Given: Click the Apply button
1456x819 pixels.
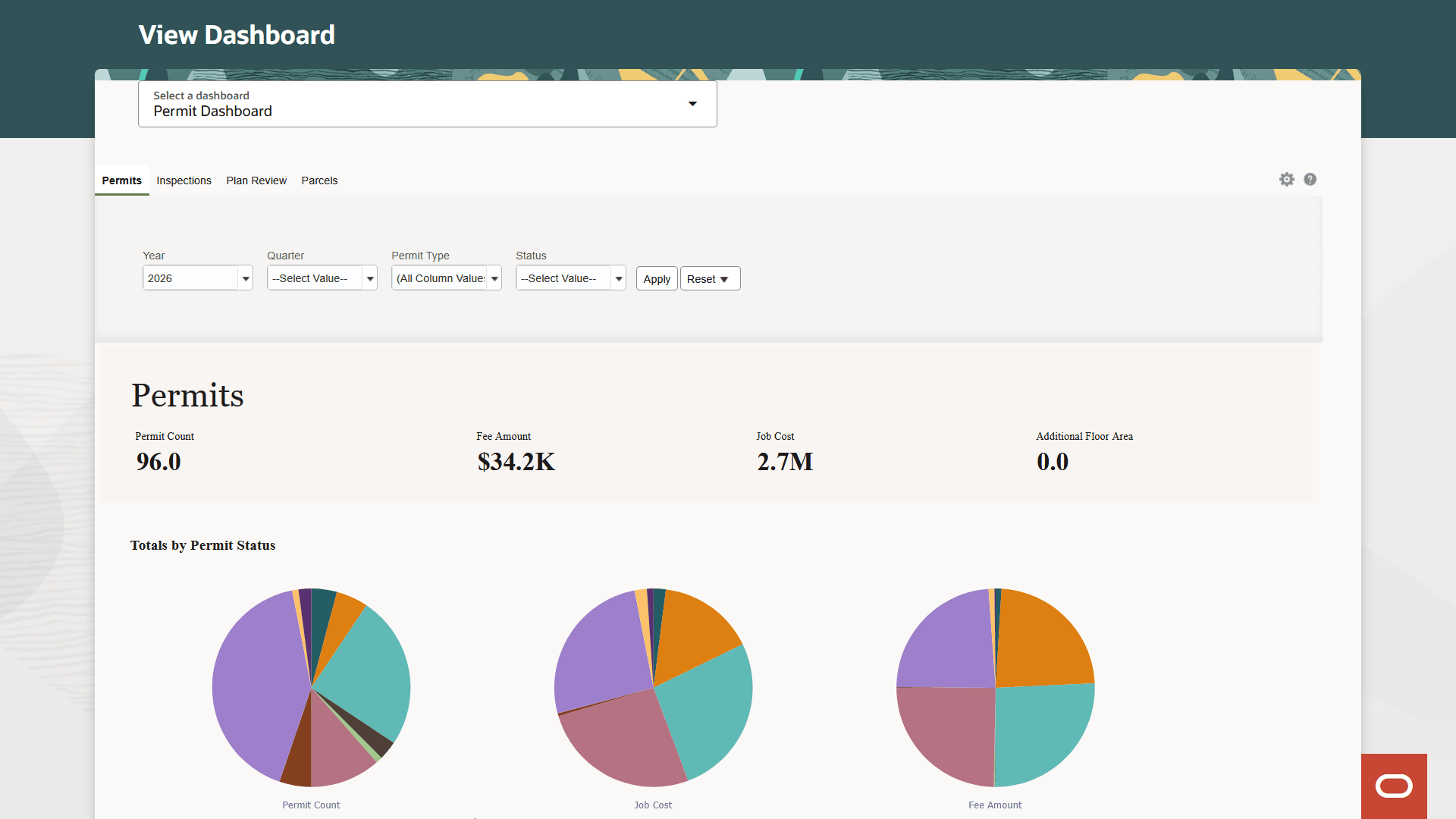Looking at the screenshot, I should [x=657, y=279].
